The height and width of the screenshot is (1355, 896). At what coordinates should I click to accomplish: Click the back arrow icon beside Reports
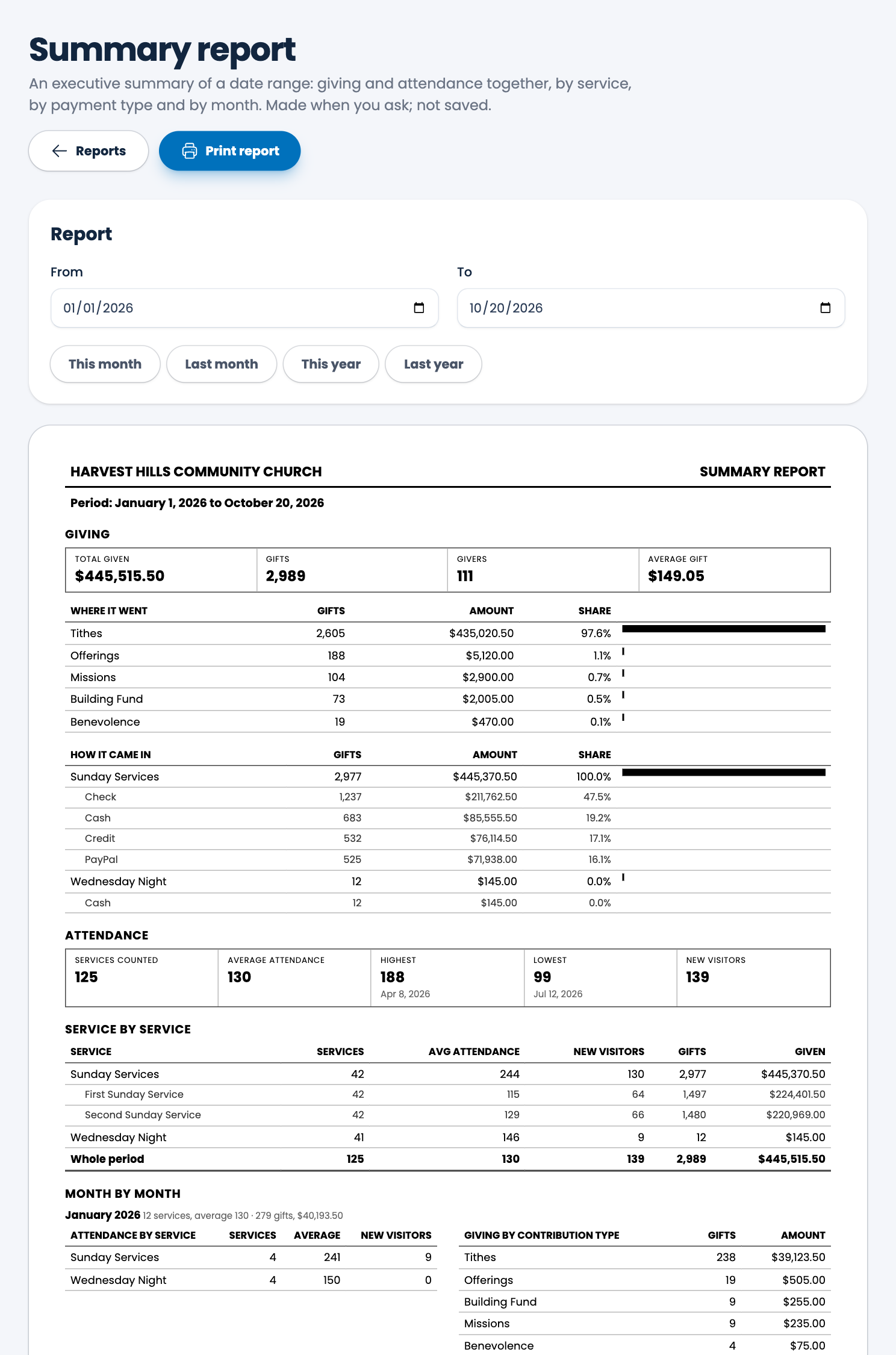coord(60,151)
